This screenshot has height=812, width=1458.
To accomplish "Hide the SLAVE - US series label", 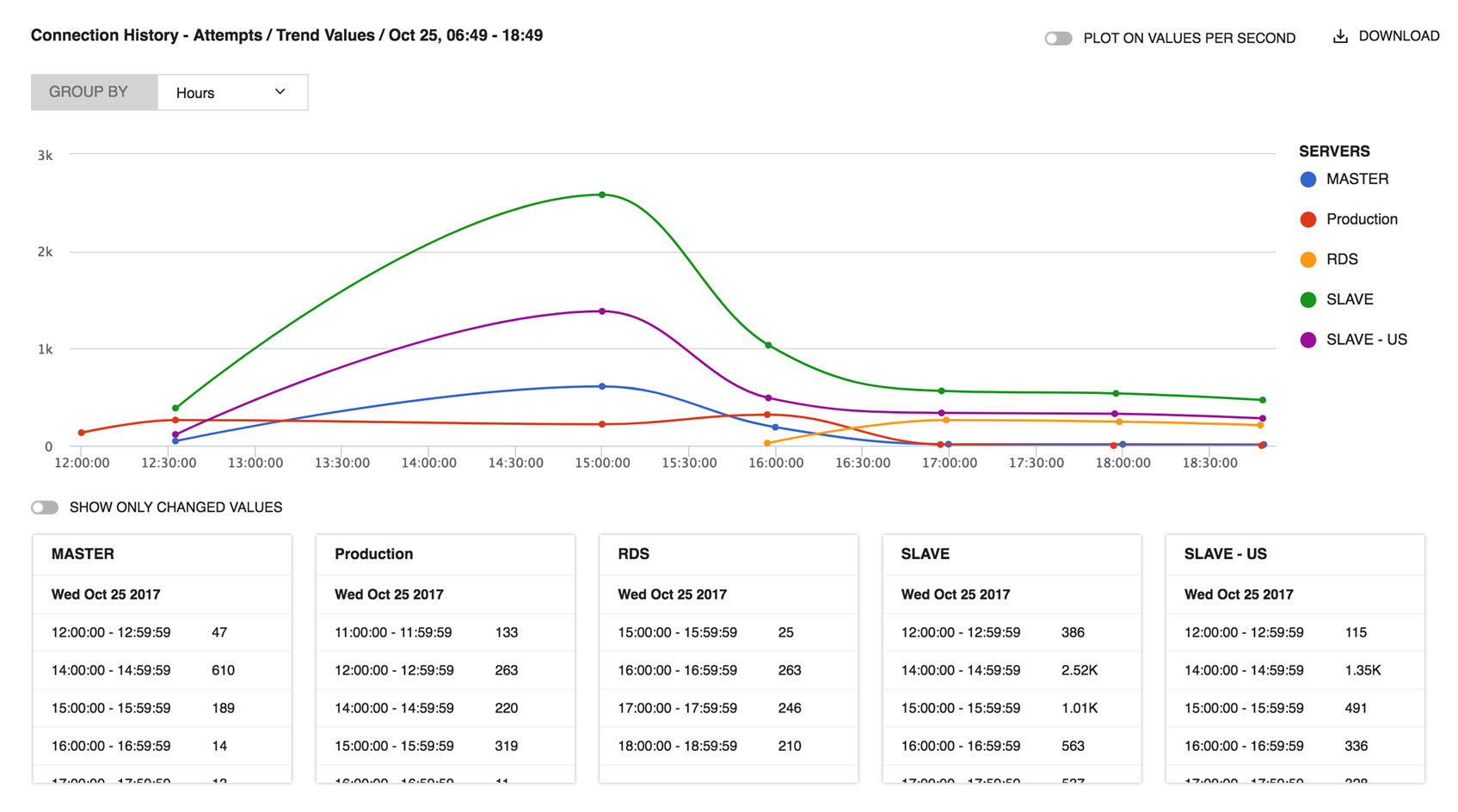I will [x=1366, y=340].
